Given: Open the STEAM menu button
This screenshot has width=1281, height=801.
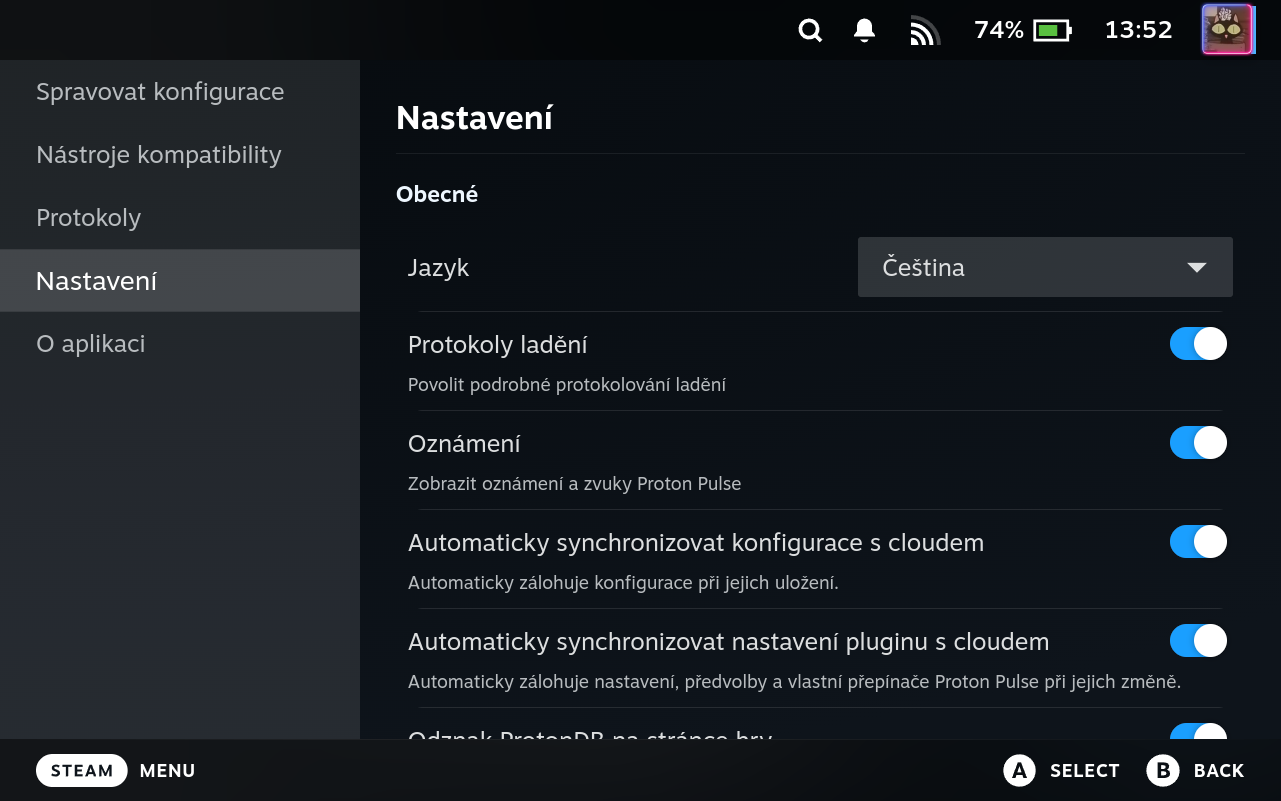Looking at the screenshot, I should 82,770.
